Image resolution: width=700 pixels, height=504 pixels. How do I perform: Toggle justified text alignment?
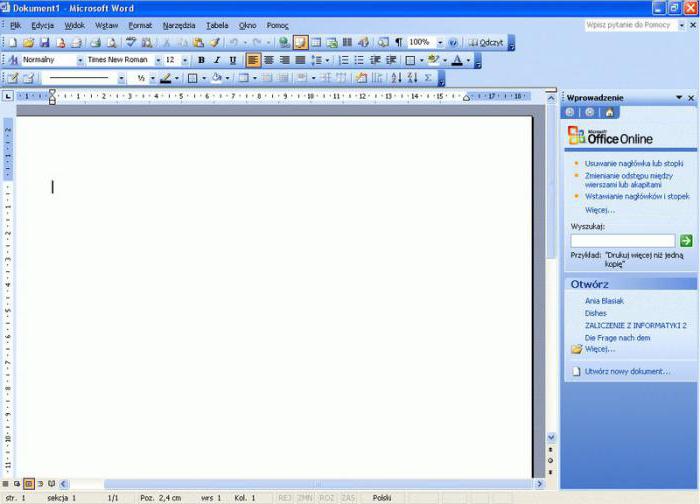tap(300, 60)
